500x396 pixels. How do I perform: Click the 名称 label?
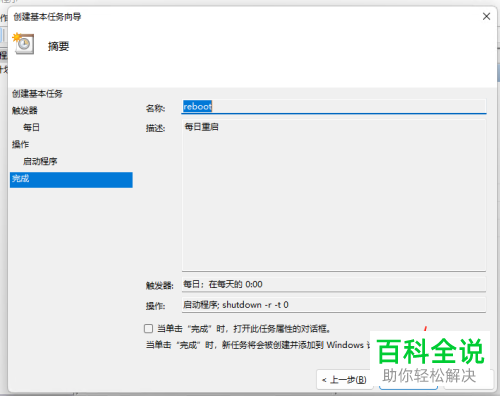[155, 108]
